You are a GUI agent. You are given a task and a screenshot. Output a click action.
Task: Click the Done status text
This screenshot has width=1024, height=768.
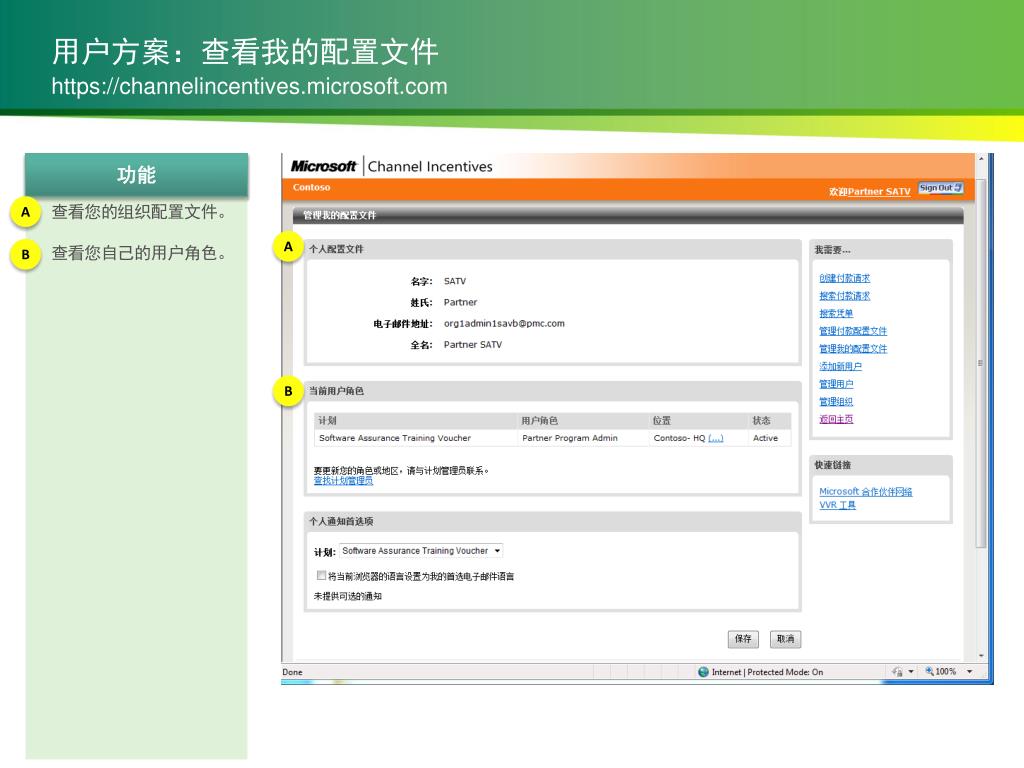(292, 672)
